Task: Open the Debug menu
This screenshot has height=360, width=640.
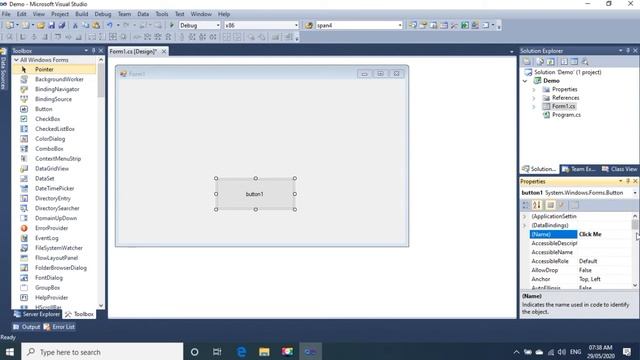Action: (x=103, y=14)
